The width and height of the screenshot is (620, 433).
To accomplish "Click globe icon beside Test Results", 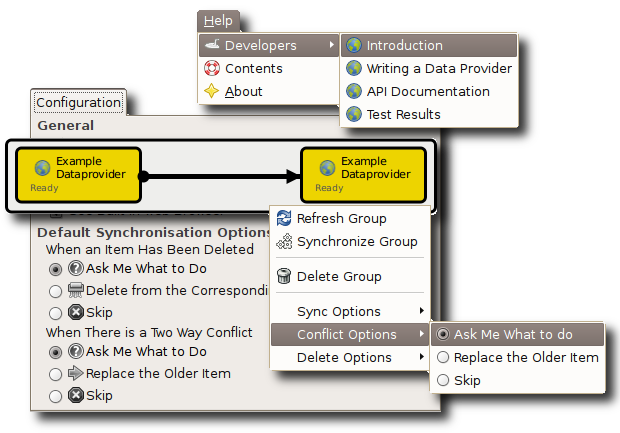I will [354, 114].
